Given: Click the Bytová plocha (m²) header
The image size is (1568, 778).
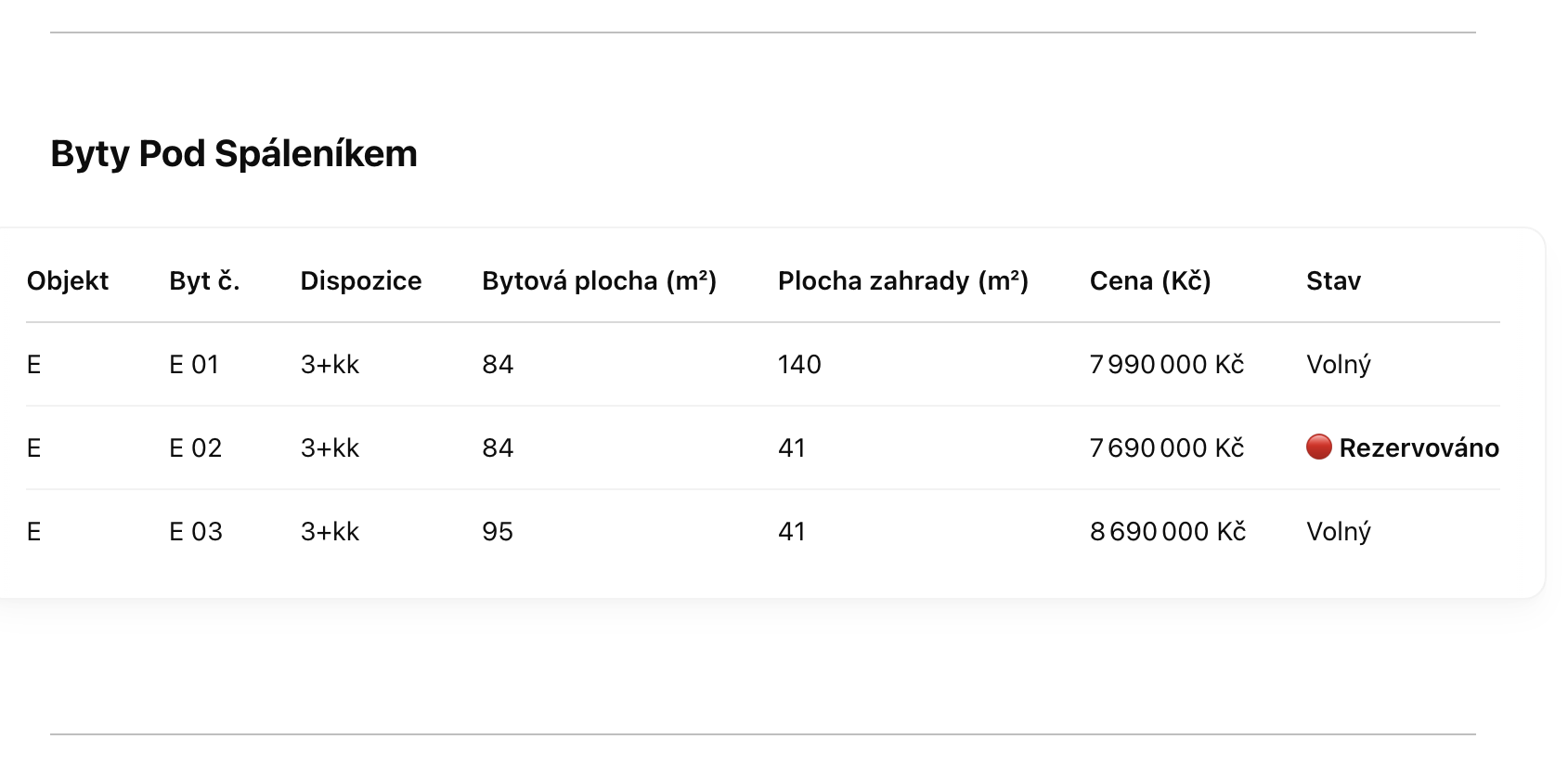Looking at the screenshot, I should tap(599, 280).
